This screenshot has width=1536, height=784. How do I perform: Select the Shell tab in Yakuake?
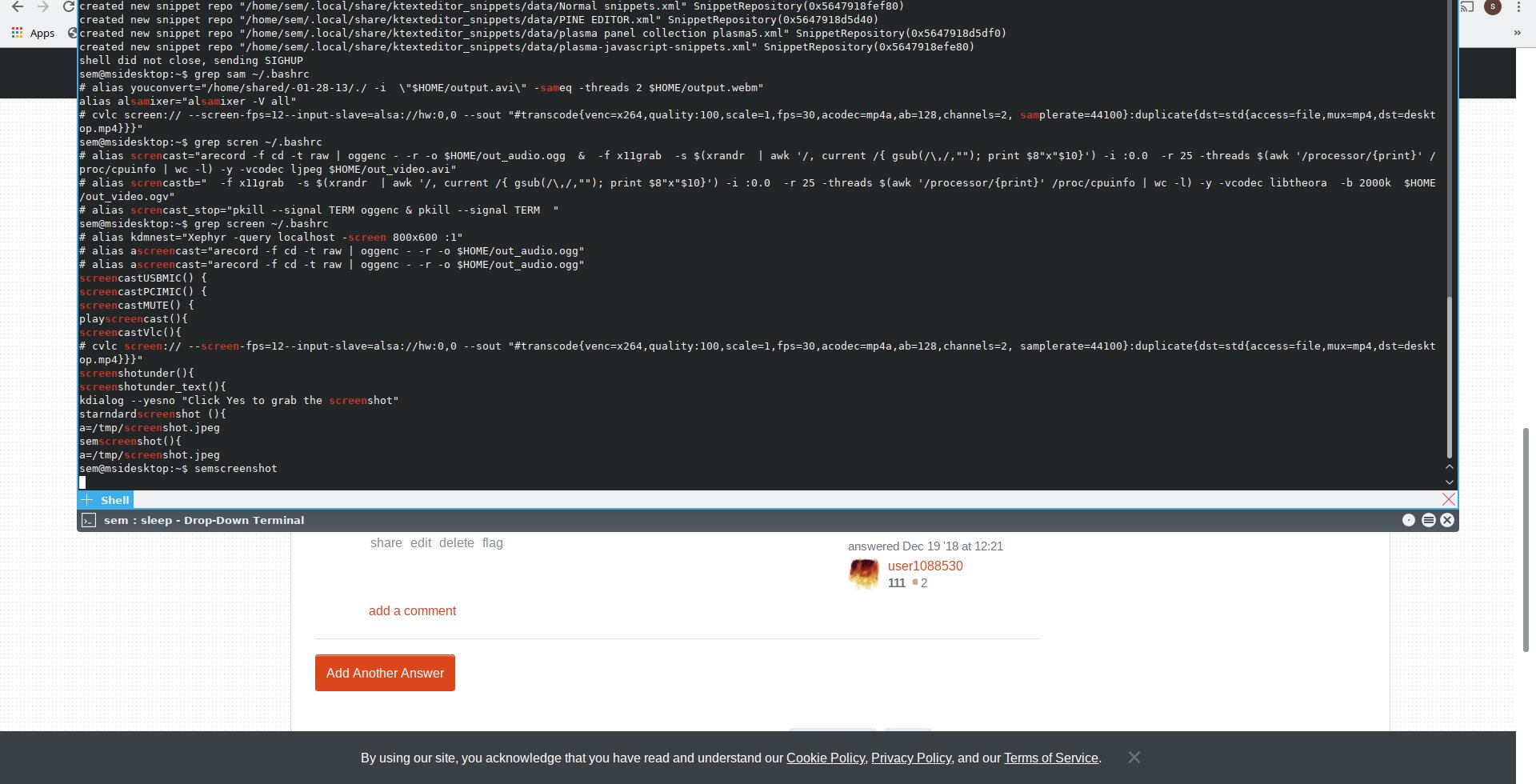click(114, 500)
